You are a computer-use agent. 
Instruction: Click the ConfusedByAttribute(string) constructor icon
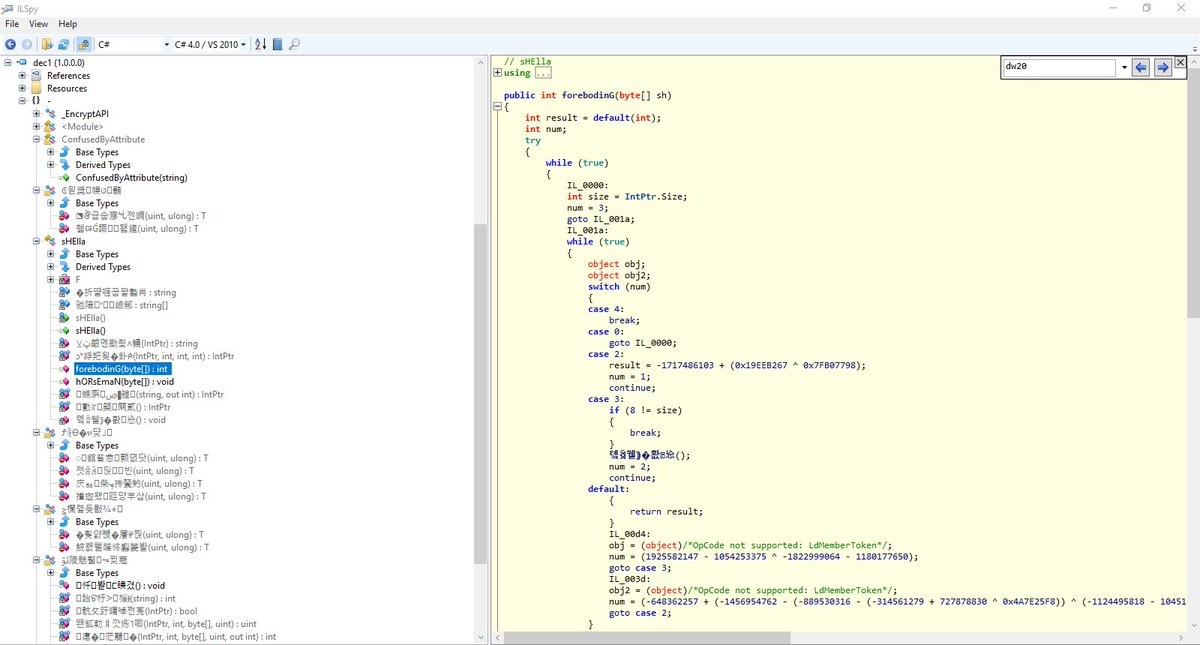tap(65, 178)
